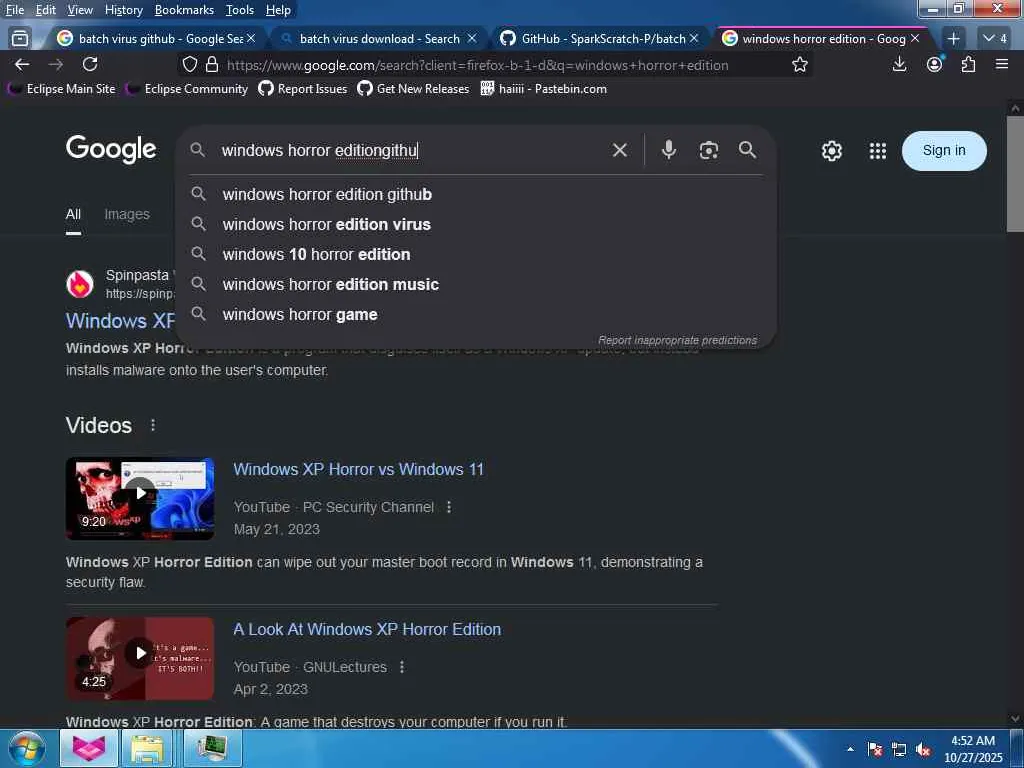Go back to the previous page

22,64
